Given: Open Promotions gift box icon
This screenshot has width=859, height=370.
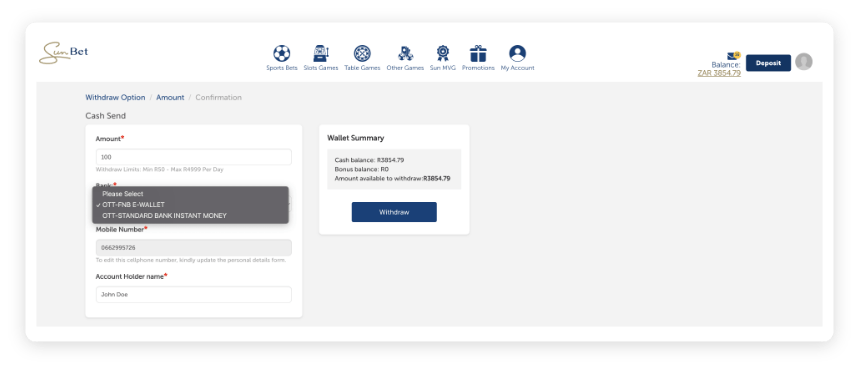Looking at the screenshot, I should coord(478,53).
